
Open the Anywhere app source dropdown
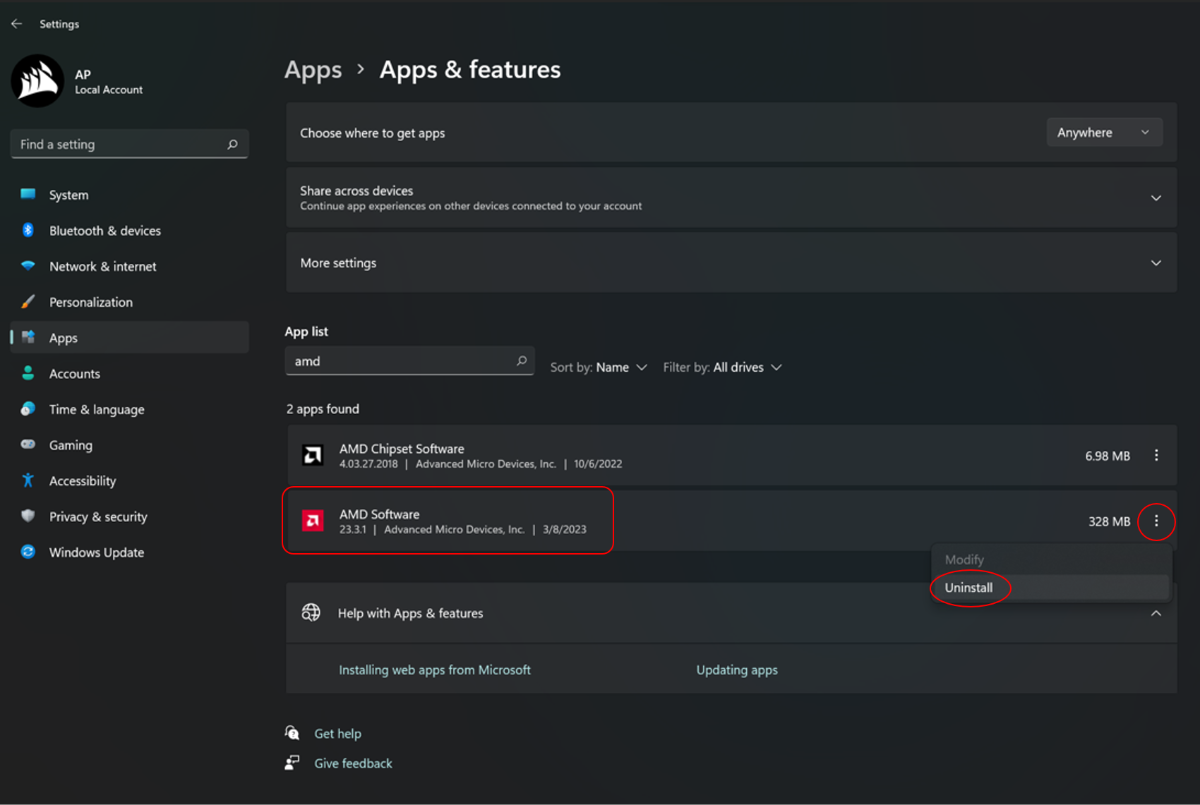pos(1104,133)
